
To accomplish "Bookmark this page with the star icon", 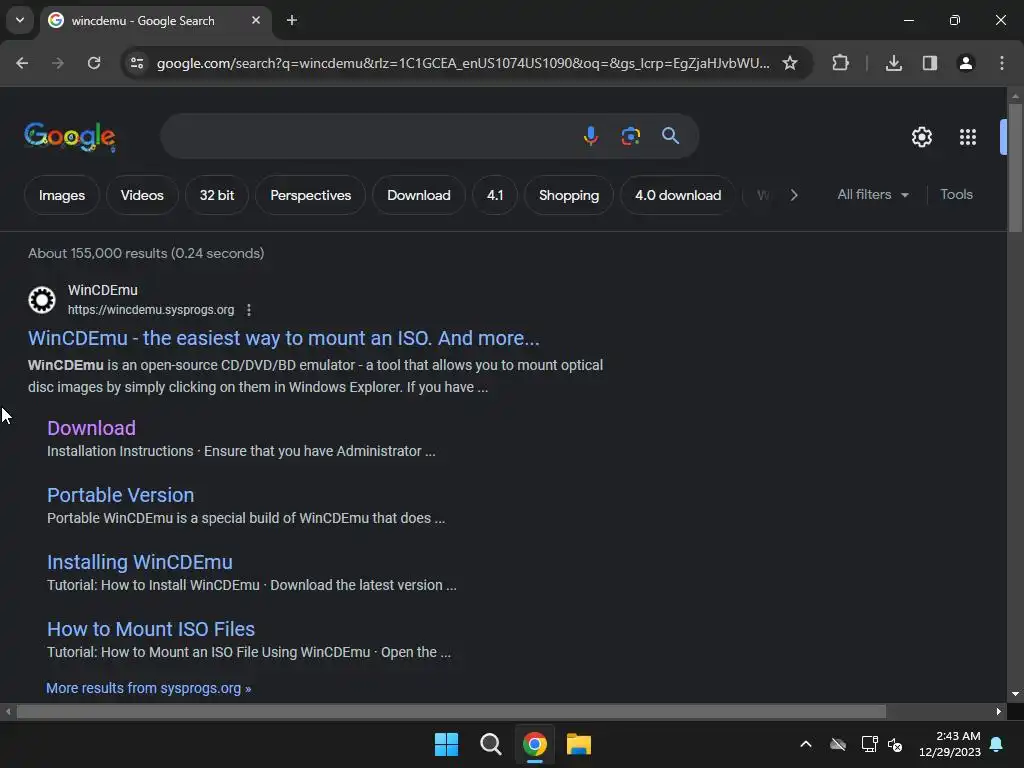I will [790, 63].
